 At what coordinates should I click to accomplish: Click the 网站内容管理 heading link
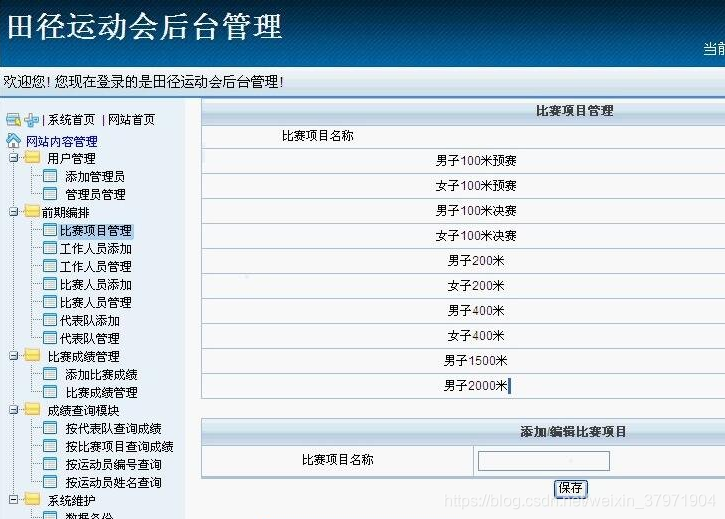coord(61,141)
